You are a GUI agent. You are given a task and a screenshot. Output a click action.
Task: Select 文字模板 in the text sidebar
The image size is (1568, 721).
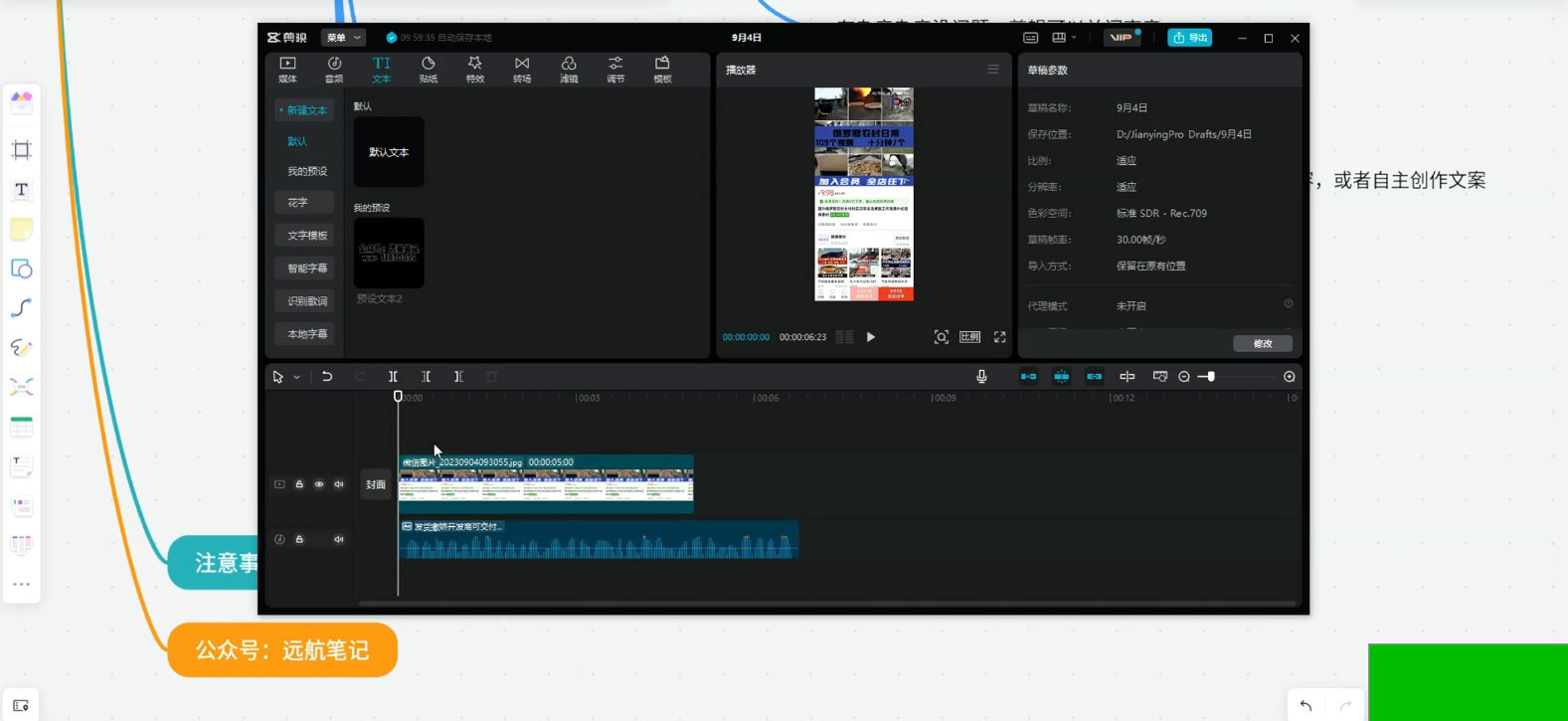click(x=307, y=236)
